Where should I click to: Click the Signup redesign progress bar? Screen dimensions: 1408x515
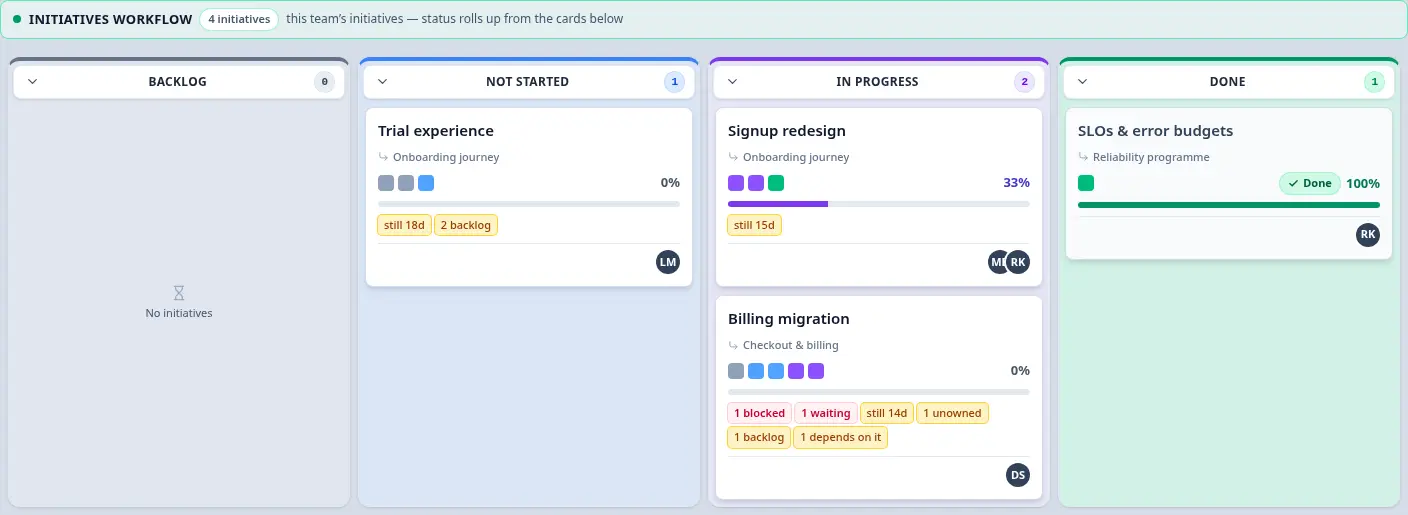click(879, 204)
